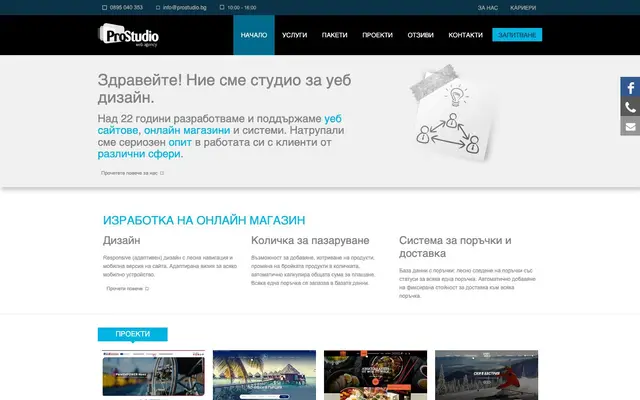Go to the ПРОЕКТИ menu item

(x=378, y=35)
